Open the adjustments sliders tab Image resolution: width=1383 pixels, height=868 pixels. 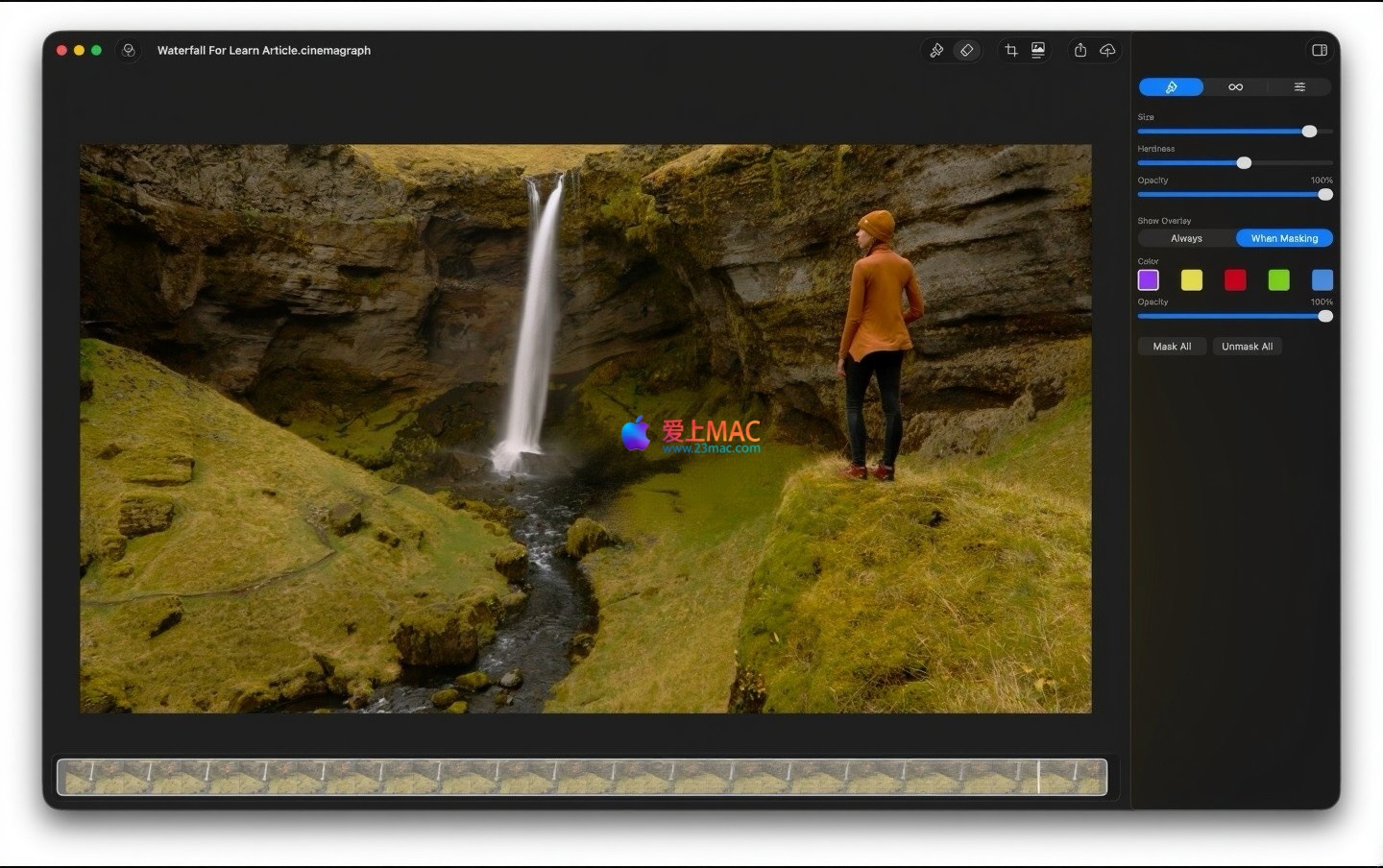point(1299,87)
